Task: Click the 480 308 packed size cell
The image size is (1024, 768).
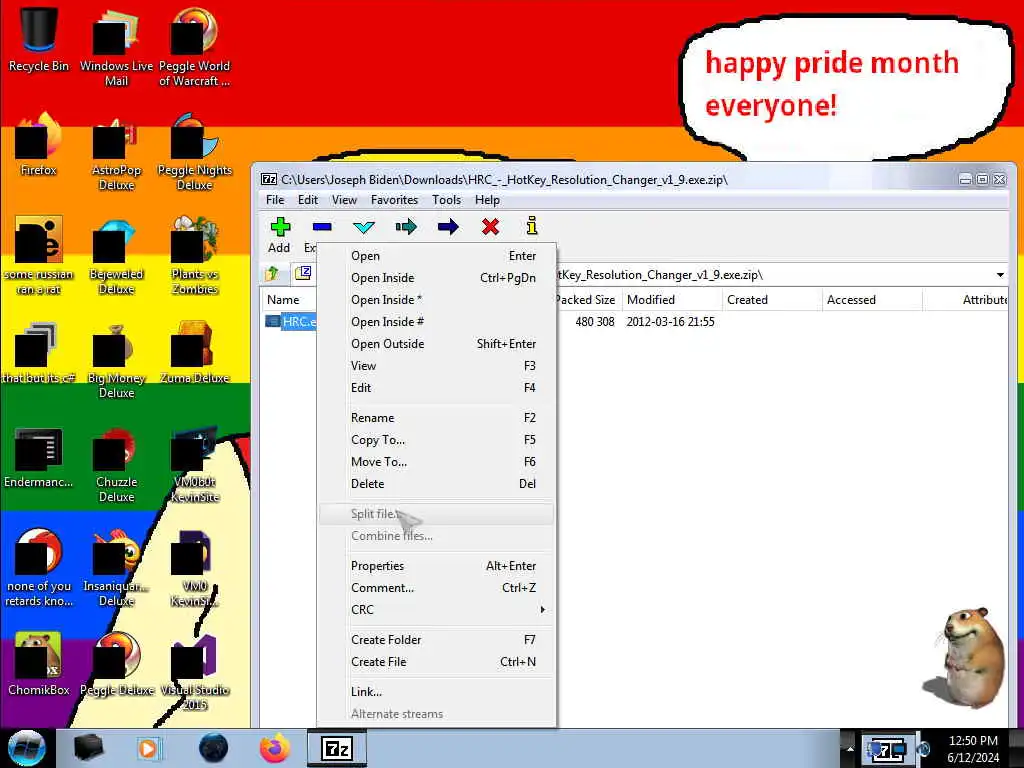Action: point(594,321)
